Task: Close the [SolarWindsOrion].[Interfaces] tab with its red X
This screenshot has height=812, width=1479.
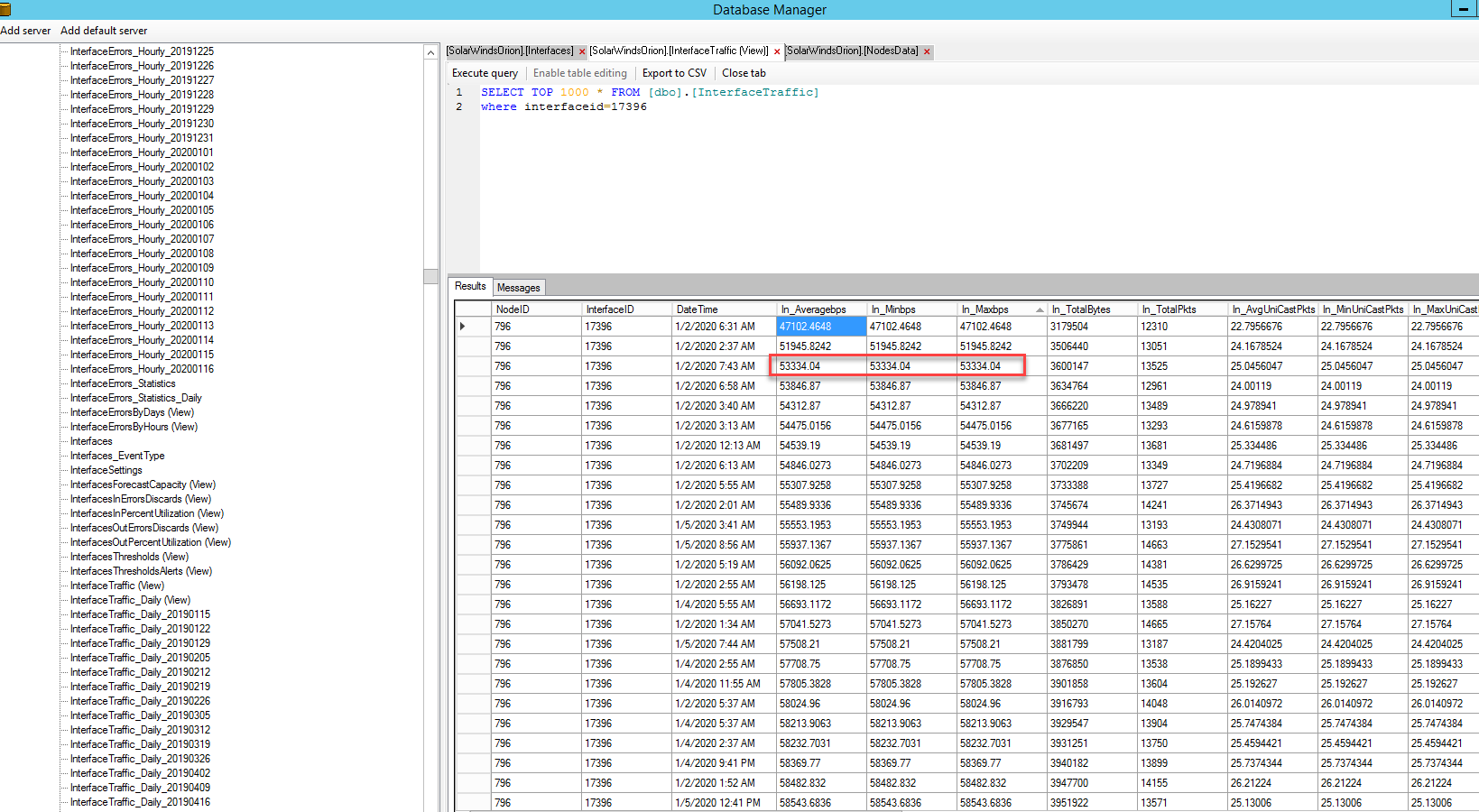Action: (582, 51)
